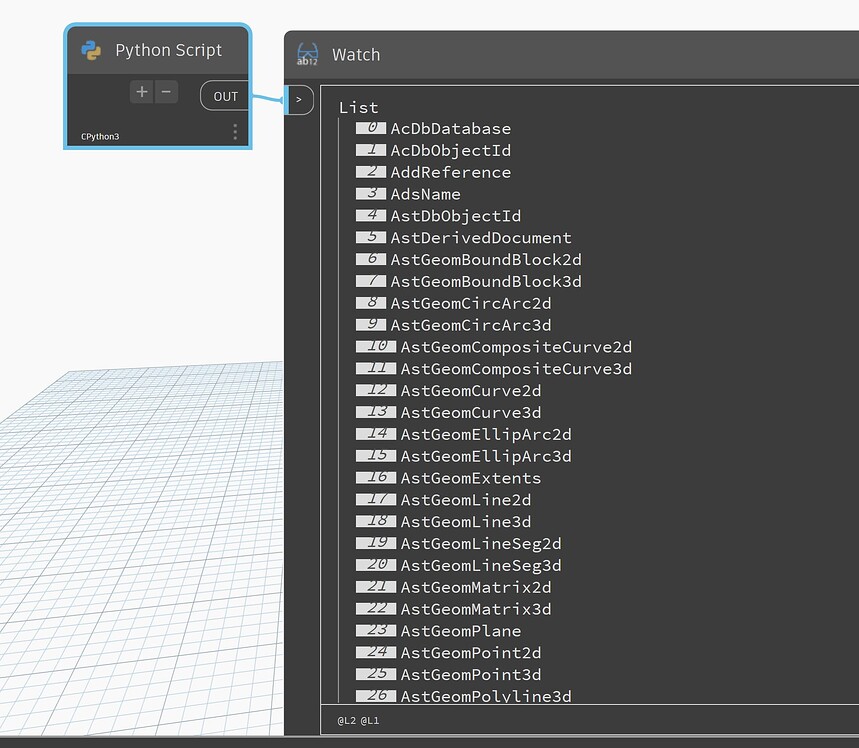The width and height of the screenshot is (859, 748).
Task: Select the AstGeomPolyline3d entry at the list bottom
Action: pos(470,696)
